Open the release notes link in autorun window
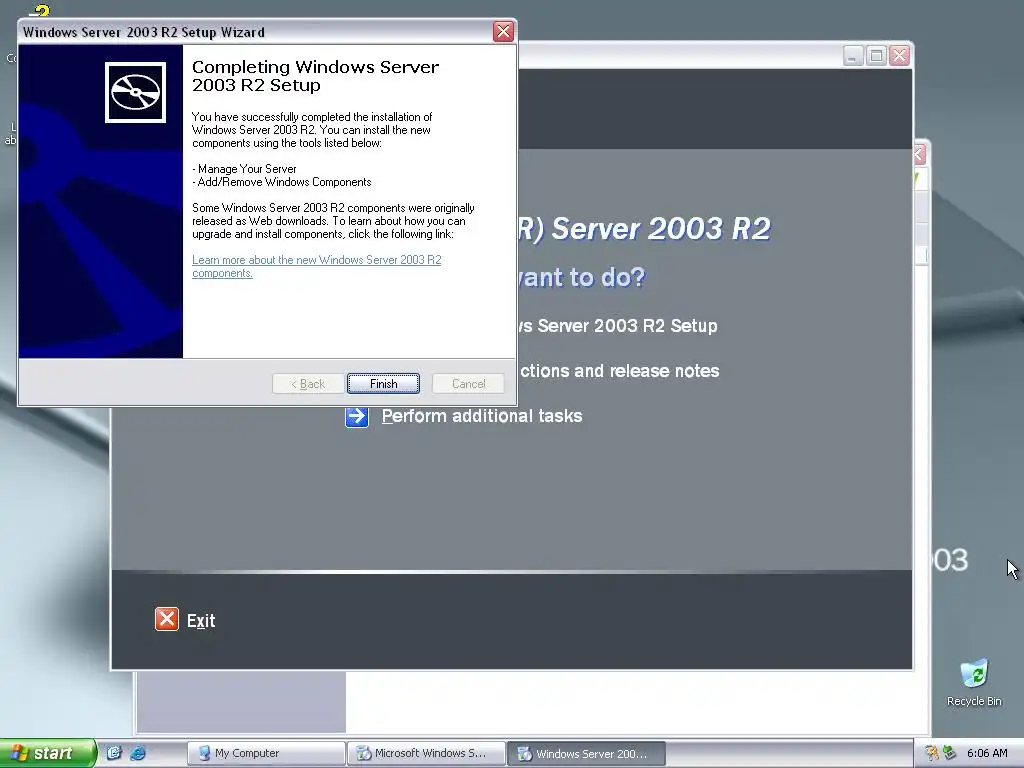The height and width of the screenshot is (768, 1024). [x=619, y=371]
